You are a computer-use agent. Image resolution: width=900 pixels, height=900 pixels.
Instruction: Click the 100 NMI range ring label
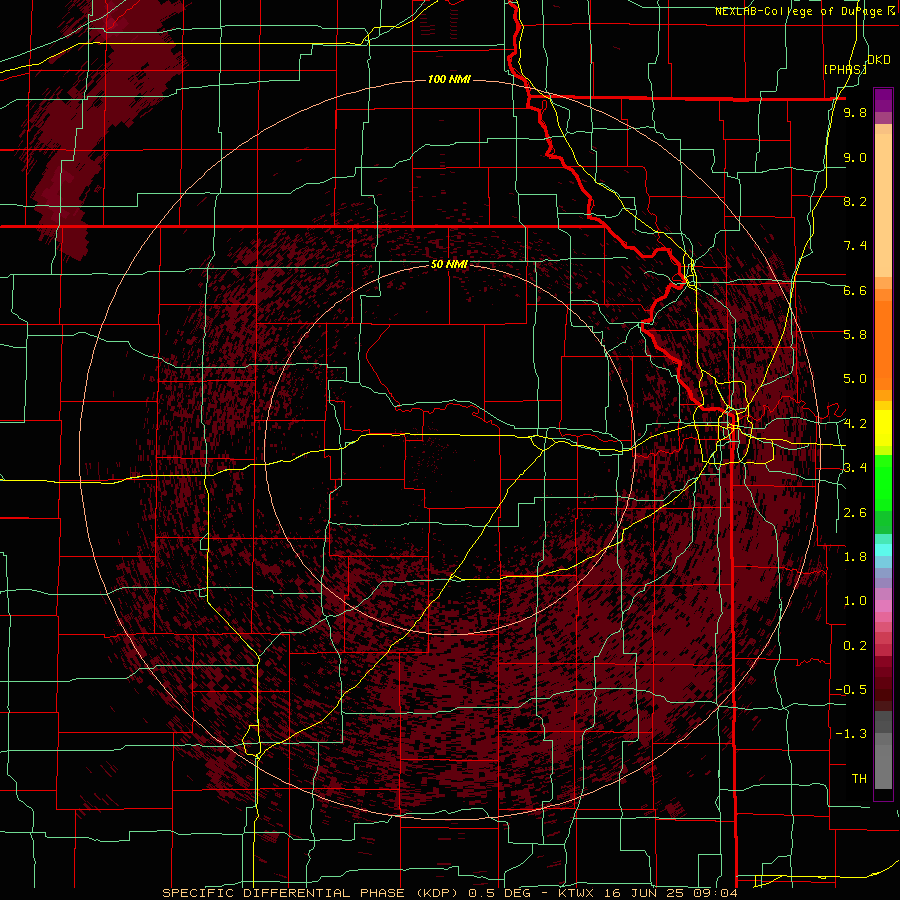coord(449,79)
